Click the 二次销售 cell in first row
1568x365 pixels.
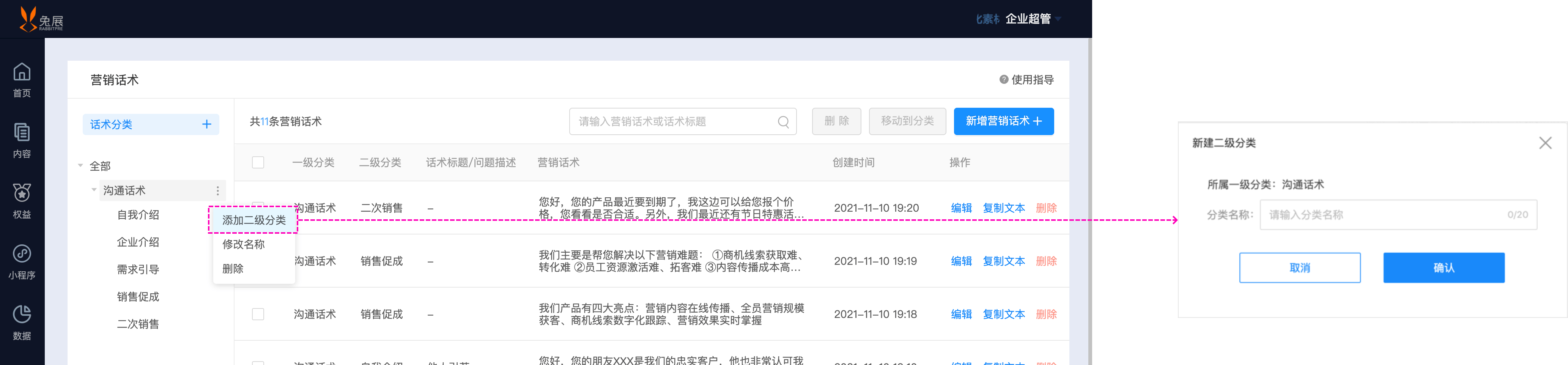click(382, 208)
